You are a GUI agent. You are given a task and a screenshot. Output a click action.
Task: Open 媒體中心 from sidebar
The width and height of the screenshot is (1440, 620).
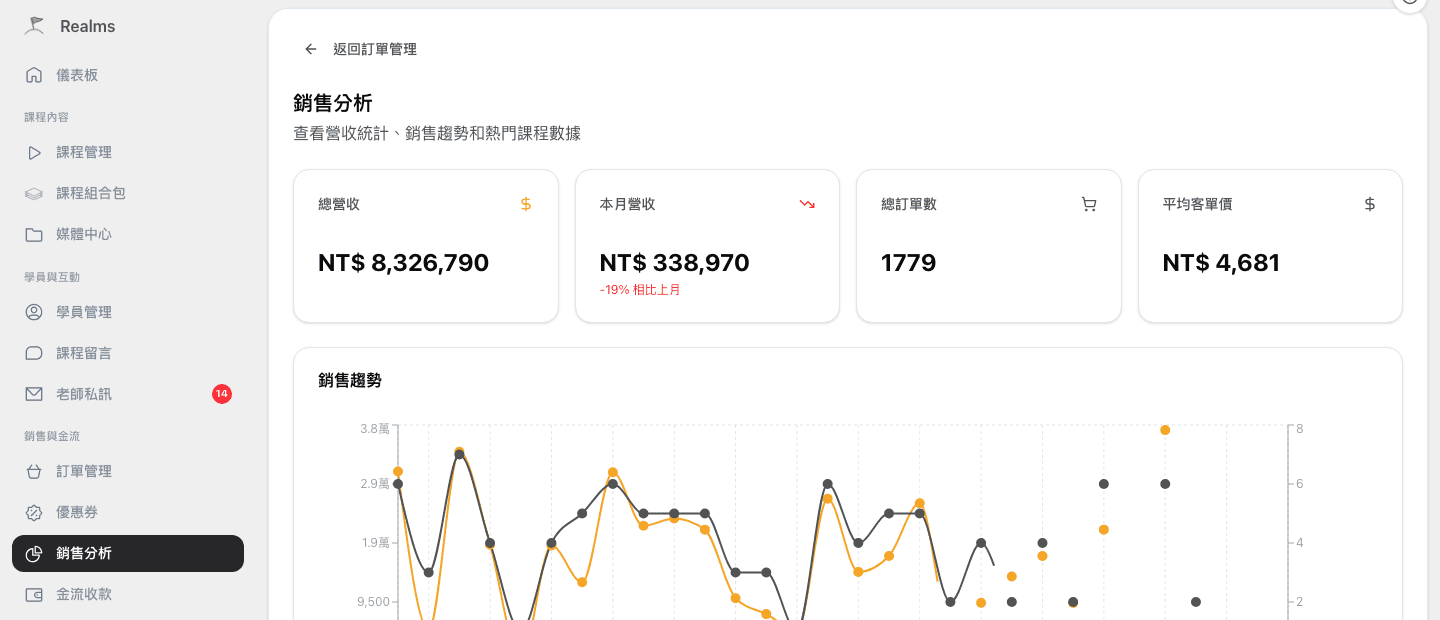point(128,235)
